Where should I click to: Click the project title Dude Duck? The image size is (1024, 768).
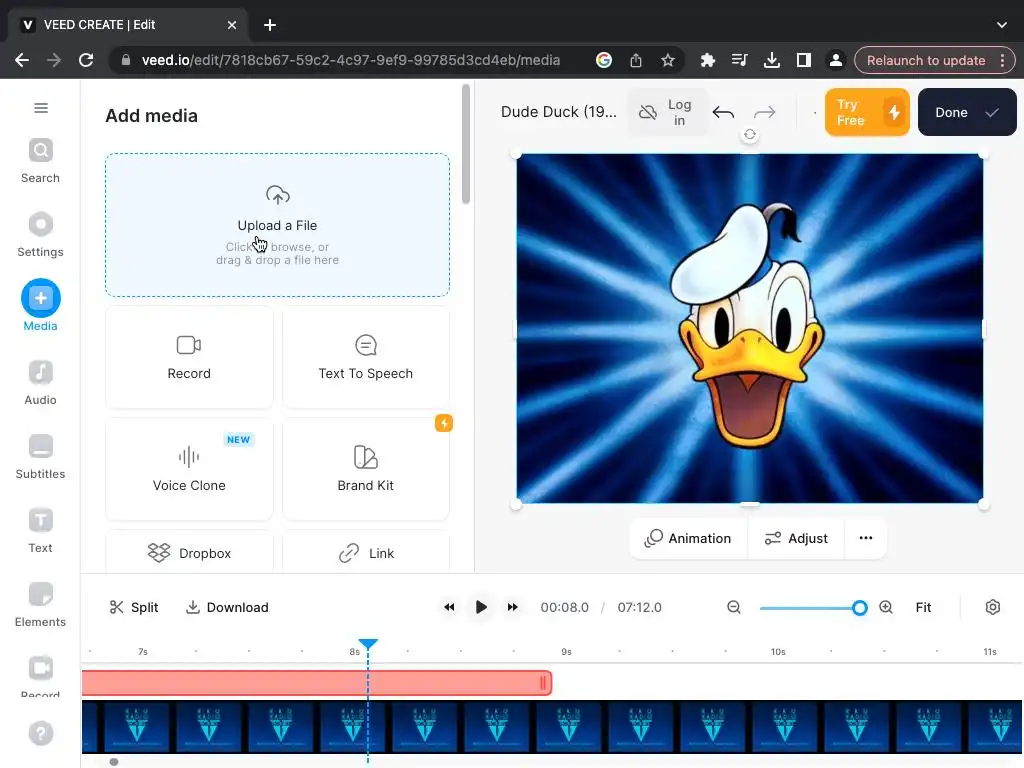(x=558, y=112)
